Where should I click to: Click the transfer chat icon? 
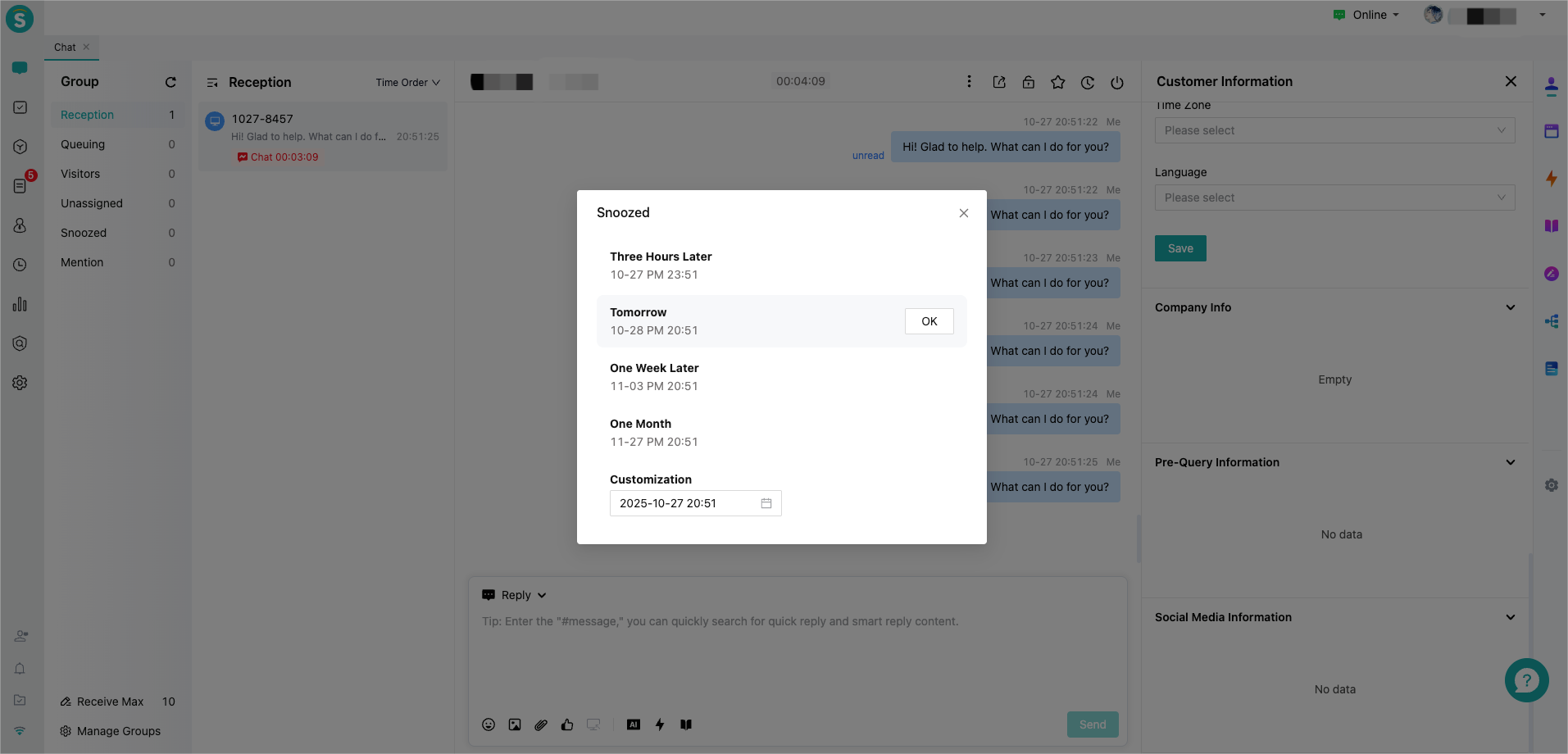pos(999,82)
